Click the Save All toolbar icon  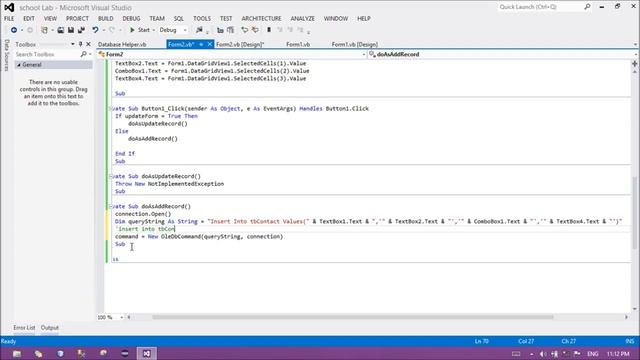click(x=81, y=30)
